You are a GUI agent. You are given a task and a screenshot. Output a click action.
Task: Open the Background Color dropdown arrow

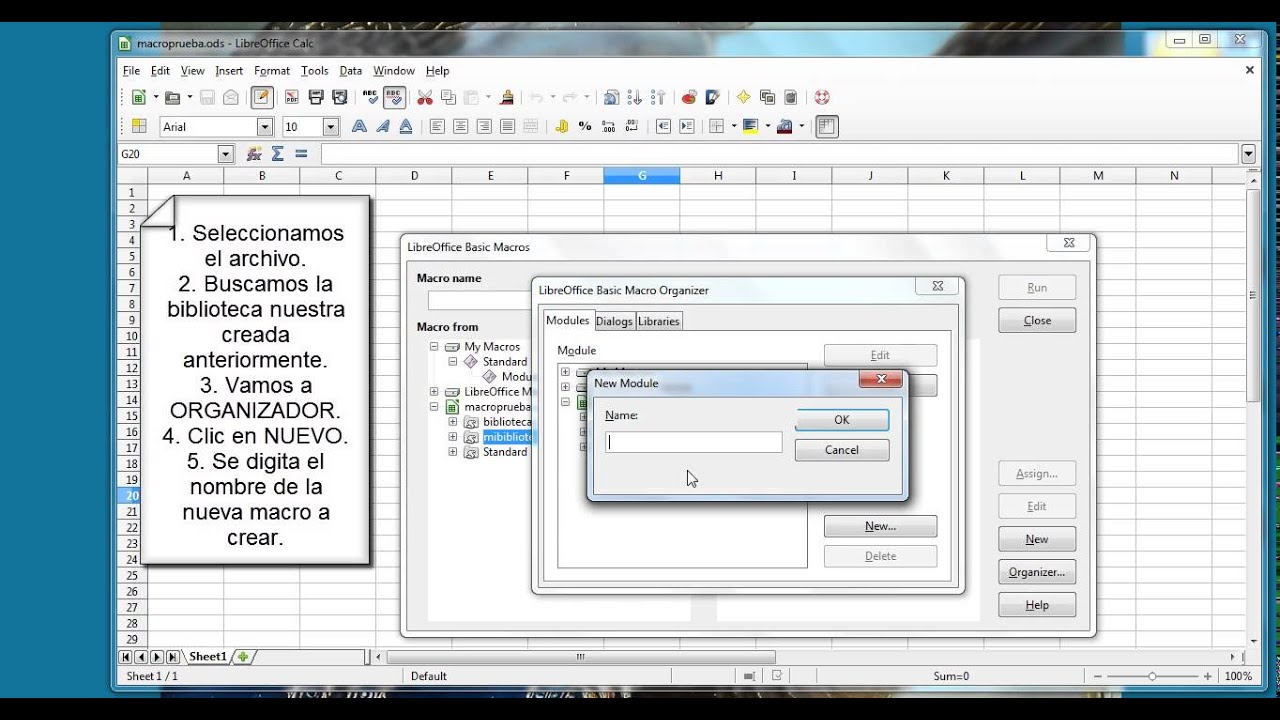pos(768,126)
